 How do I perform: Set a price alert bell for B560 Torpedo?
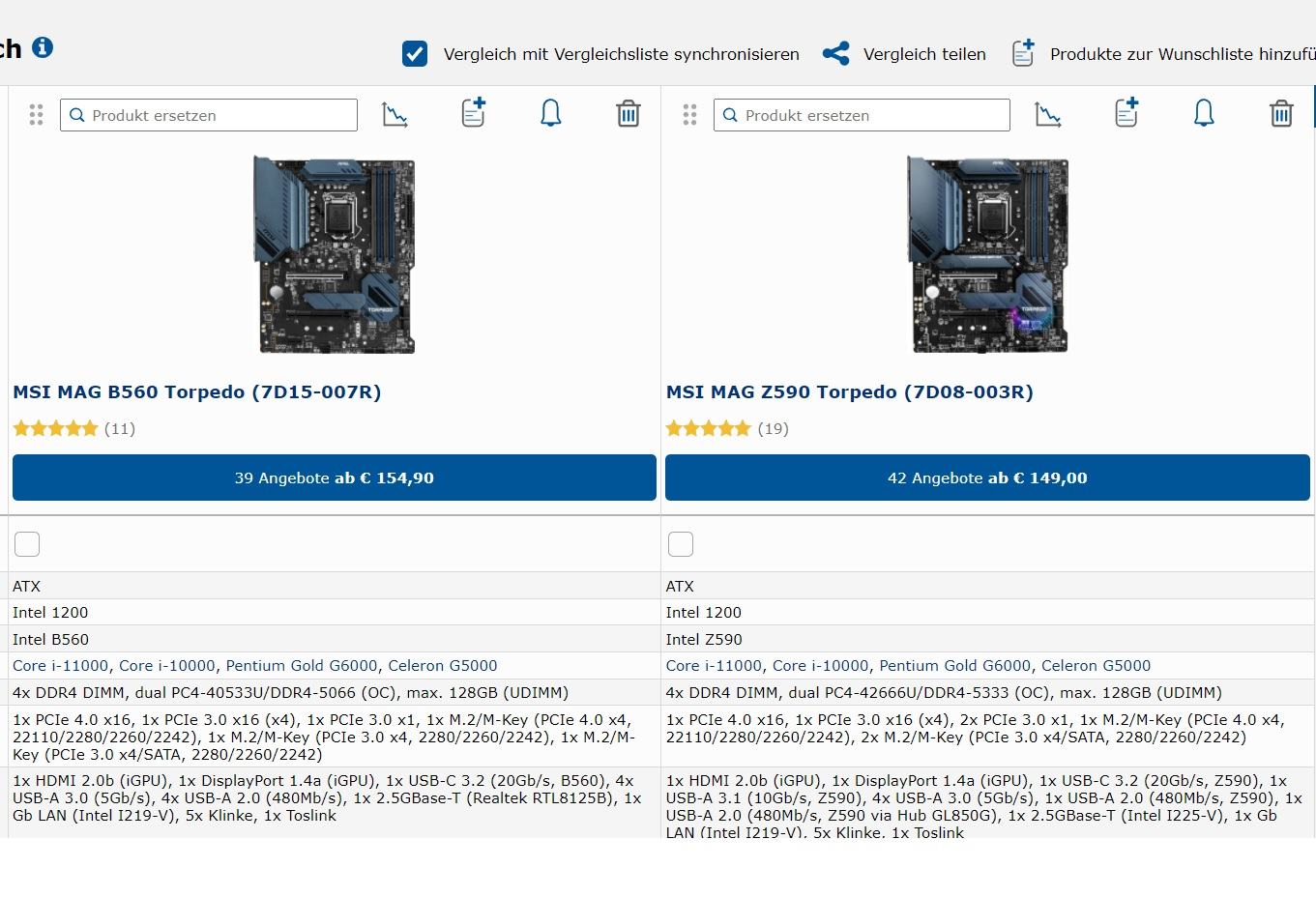550,114
